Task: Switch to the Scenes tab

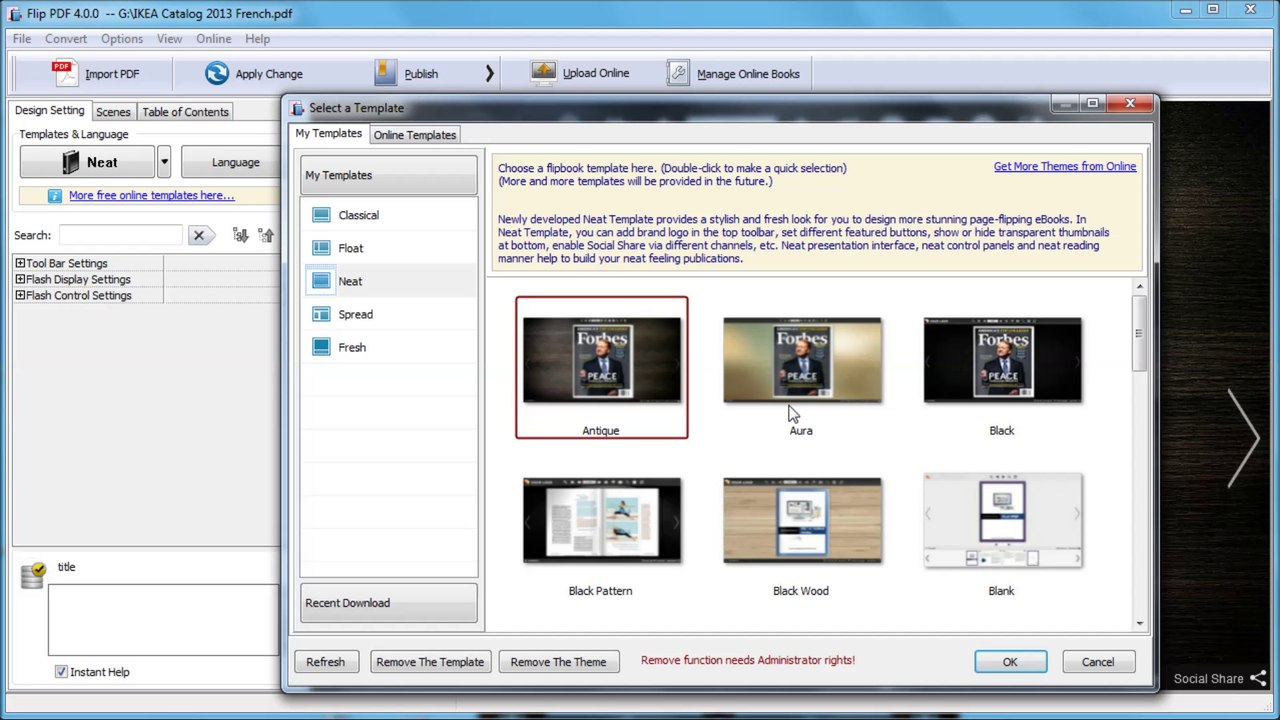Action: 113,112
